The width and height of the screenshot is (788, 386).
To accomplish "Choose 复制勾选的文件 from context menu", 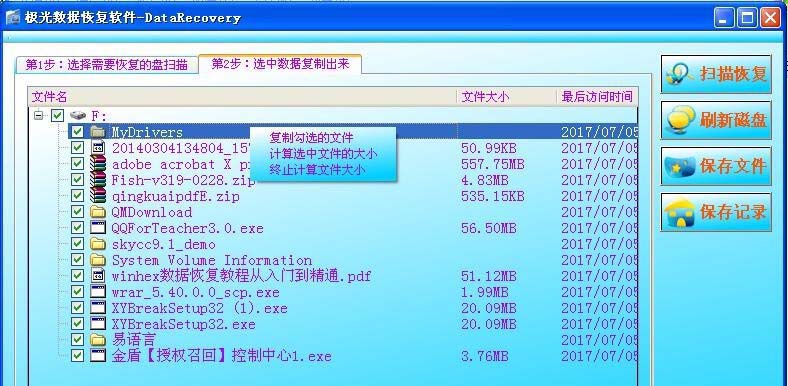I will pyautogui.click(x=312, y=138).
